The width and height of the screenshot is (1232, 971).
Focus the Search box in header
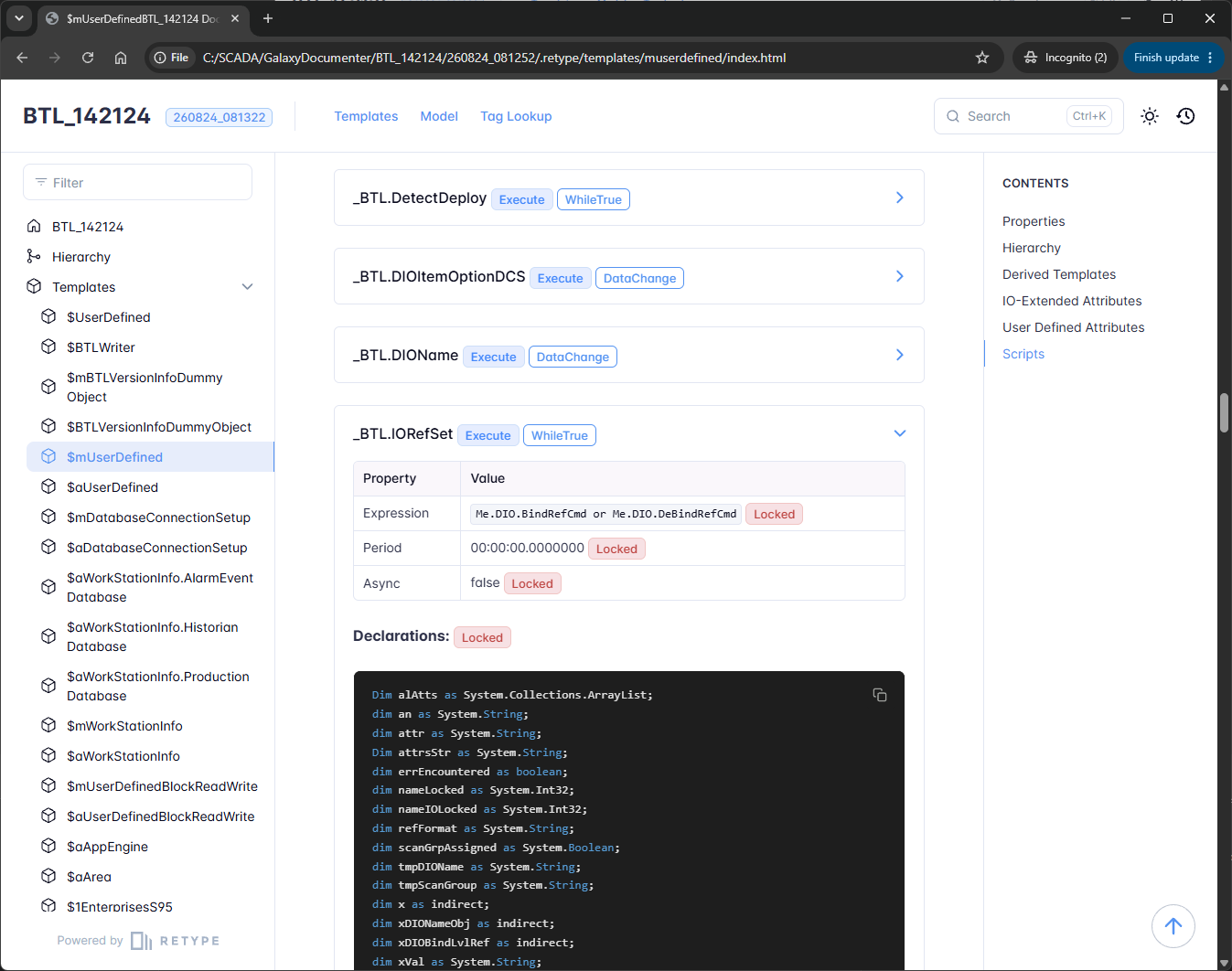(1029, 116)
